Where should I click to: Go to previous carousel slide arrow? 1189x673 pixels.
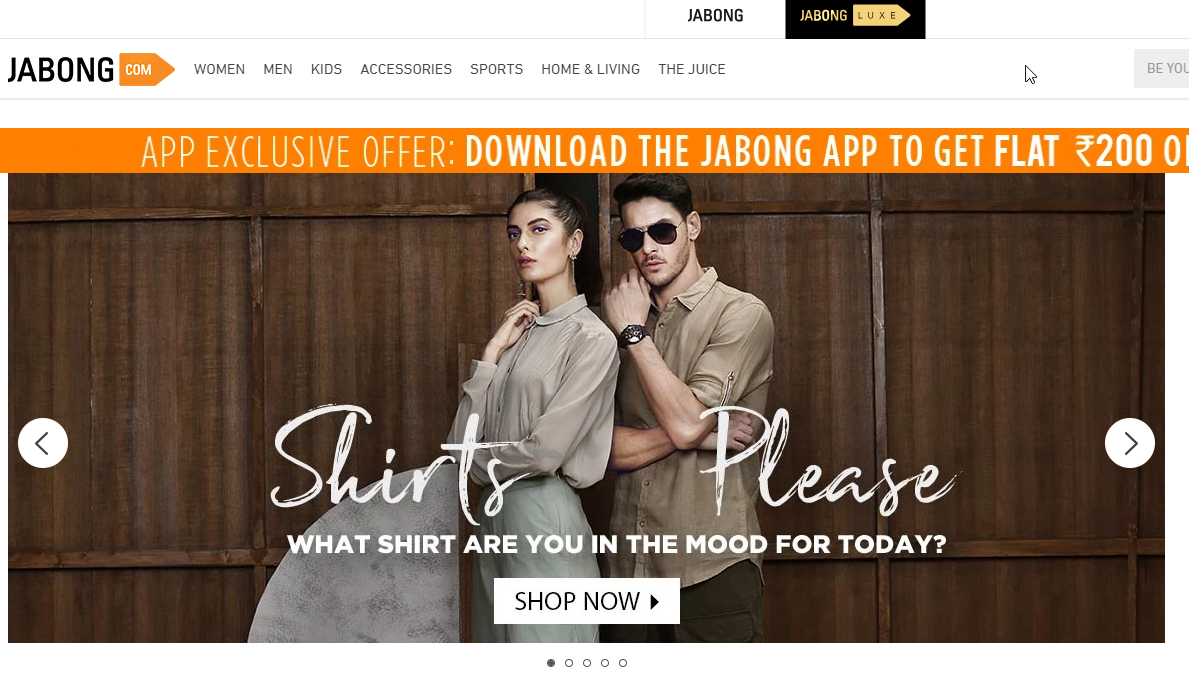[x=43, y=443]
